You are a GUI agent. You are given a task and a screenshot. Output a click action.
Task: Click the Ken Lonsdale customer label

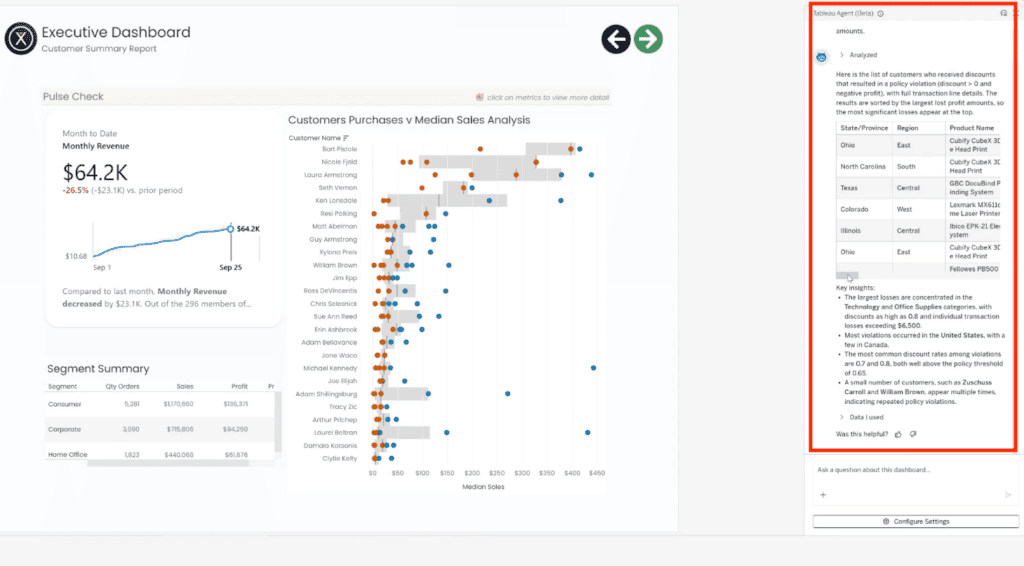[336, 201]
